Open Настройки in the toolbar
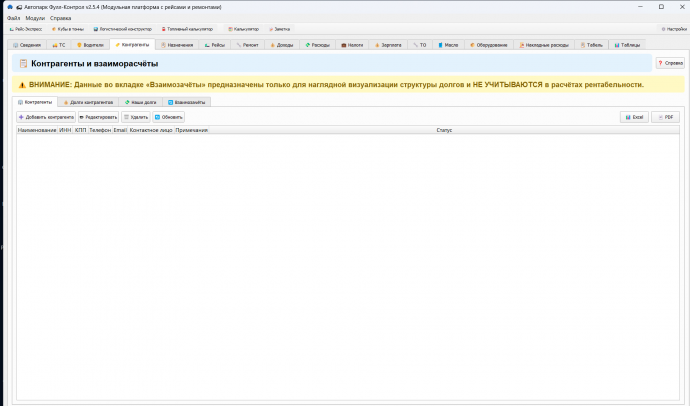 (x=674, y=29)
